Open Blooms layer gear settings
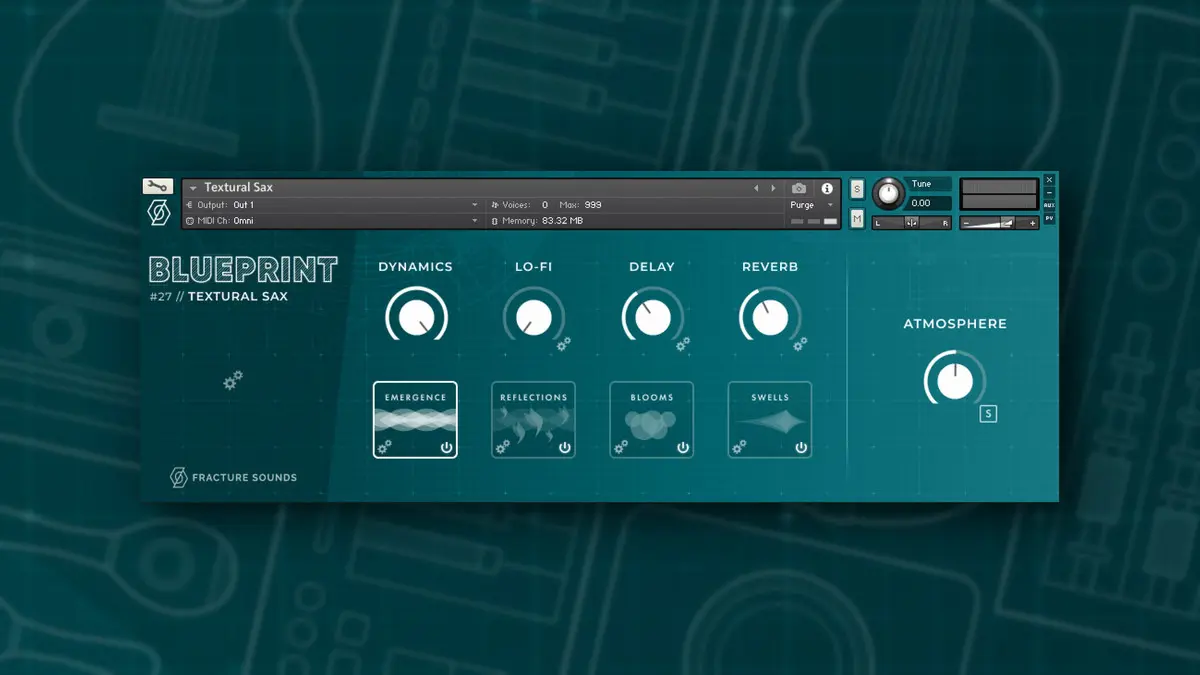This screenshot has height=675, width=1200. [x=621, y=447]
